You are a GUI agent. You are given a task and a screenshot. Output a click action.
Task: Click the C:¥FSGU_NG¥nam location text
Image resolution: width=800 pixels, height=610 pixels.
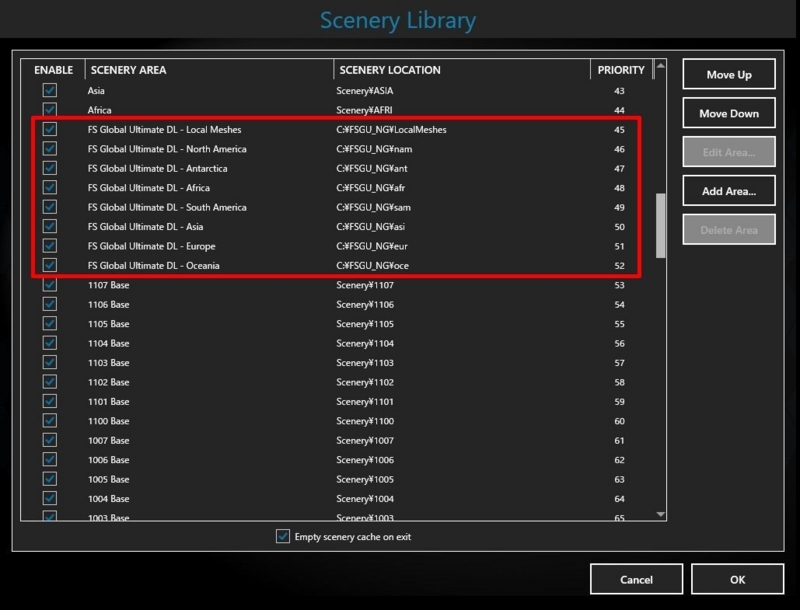click(x=374, y=148)
